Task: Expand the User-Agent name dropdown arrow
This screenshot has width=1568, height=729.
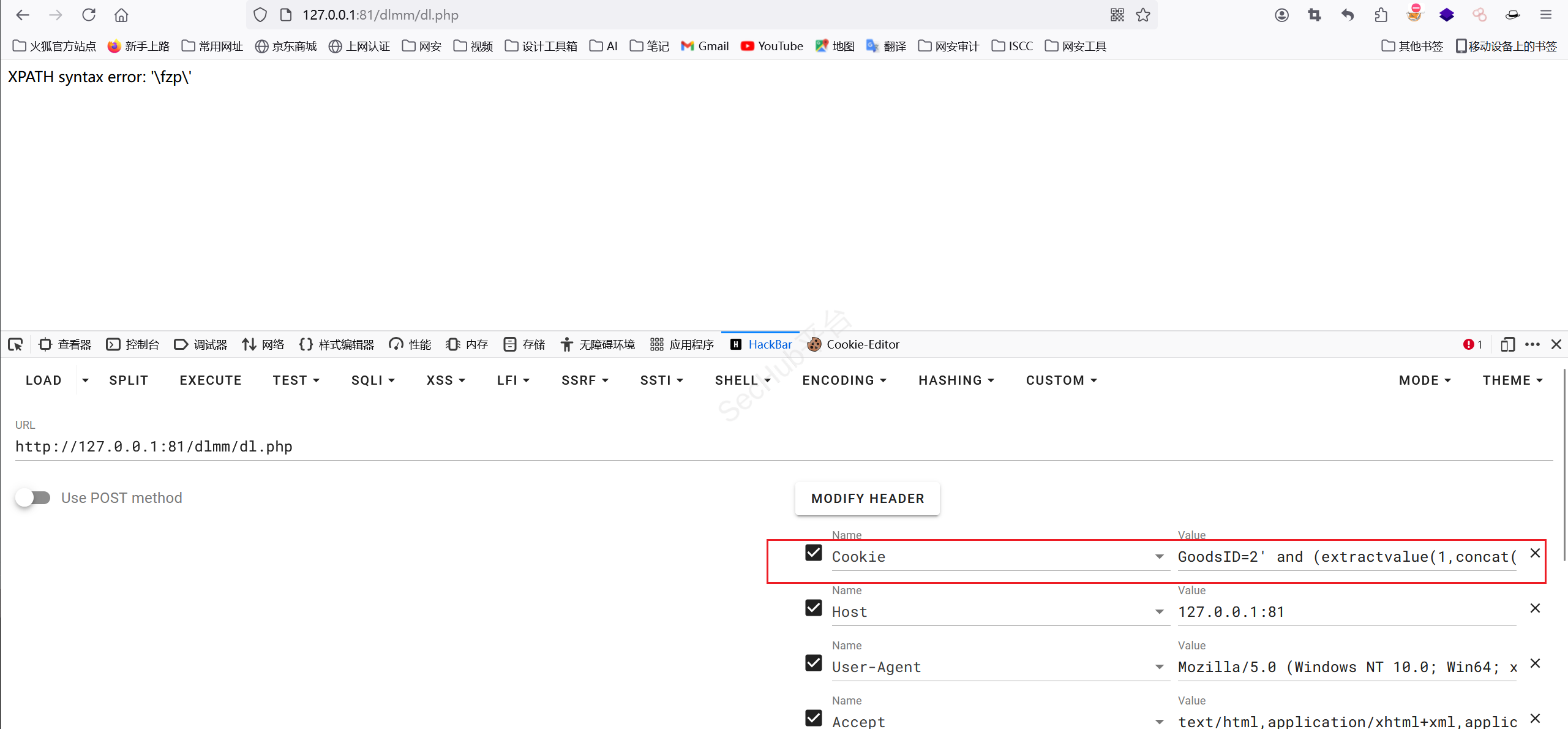Action: click(1159, 667)
